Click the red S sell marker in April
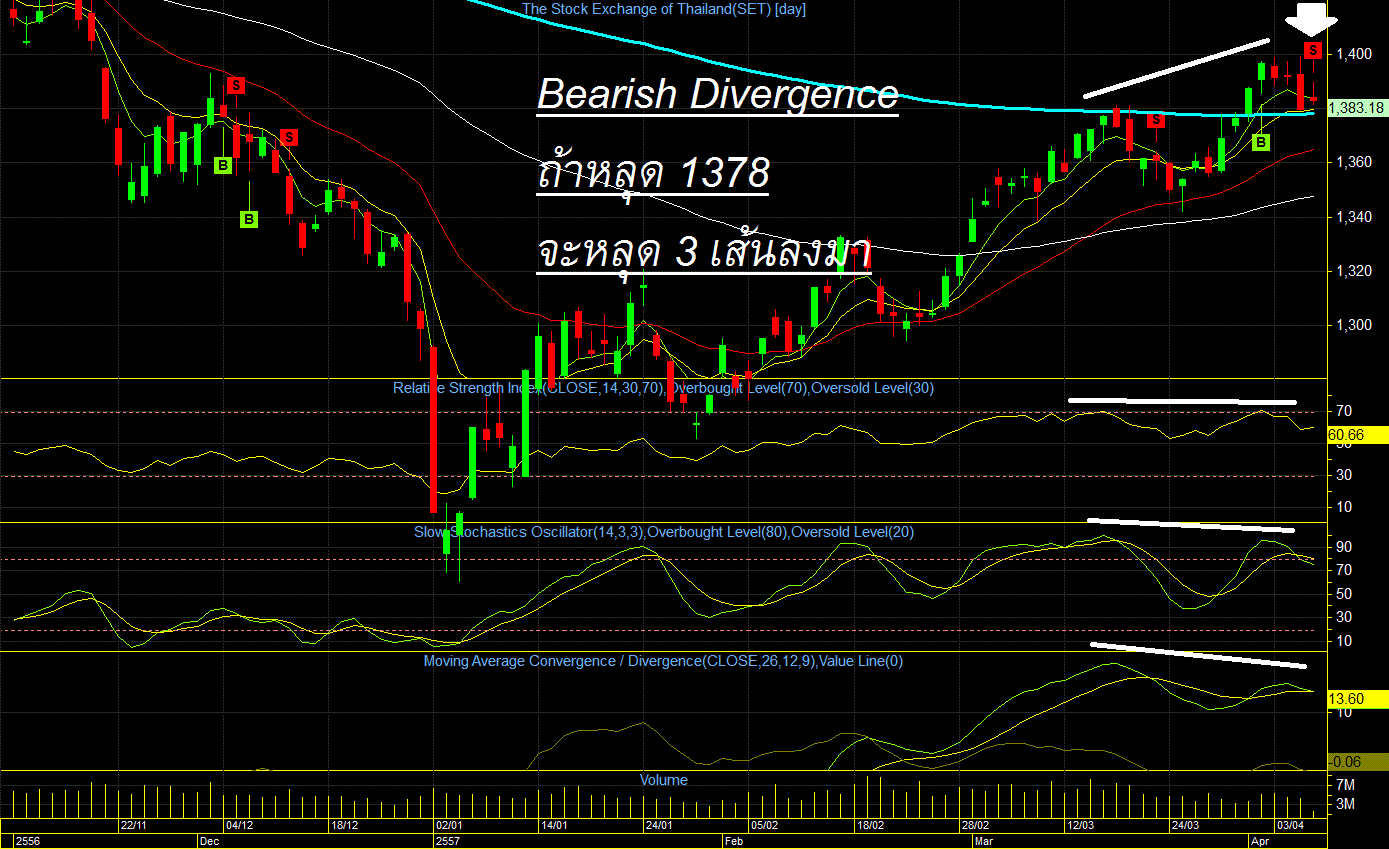Screen dimensions: 1389x849 point(1312,49)
